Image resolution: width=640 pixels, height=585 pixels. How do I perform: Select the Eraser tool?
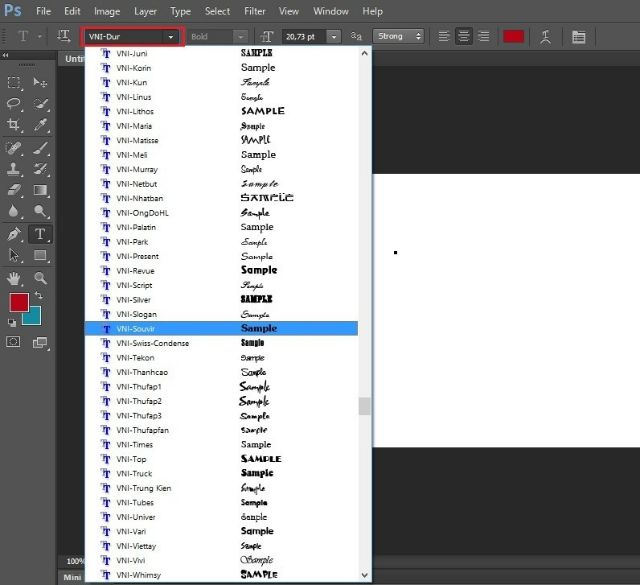(14, 190)
